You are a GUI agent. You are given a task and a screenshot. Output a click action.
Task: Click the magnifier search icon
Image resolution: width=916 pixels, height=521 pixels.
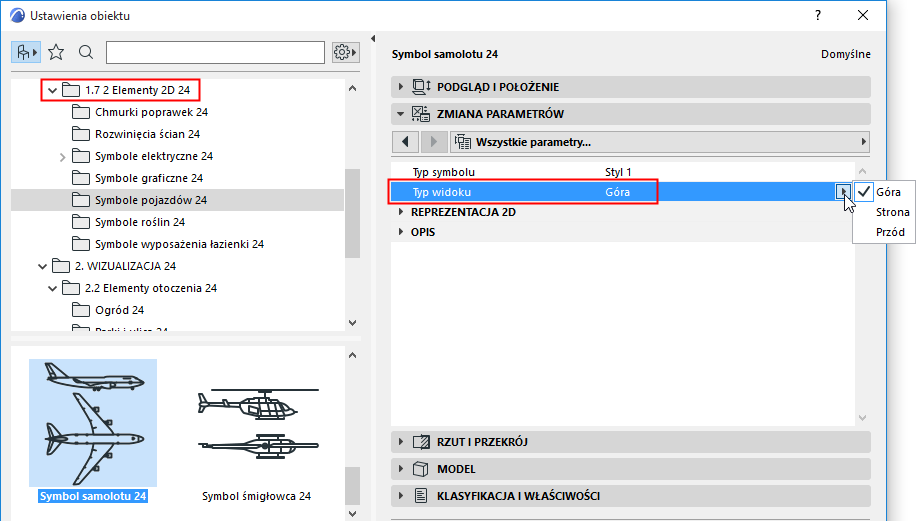[86, 52]
